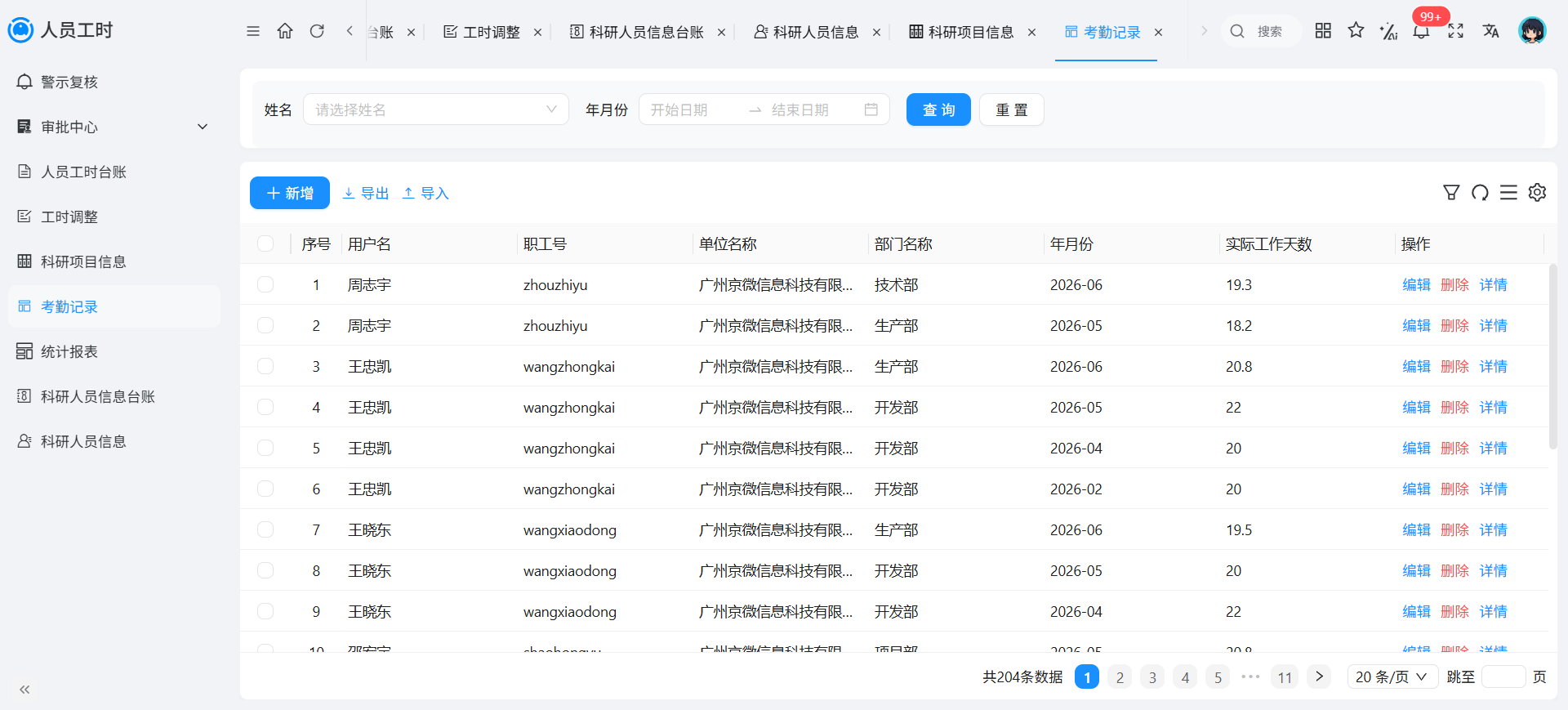The width and height of the screenshot is (1568, 710).
Task: Click the 查询 search button
Action: click(938, 109)
